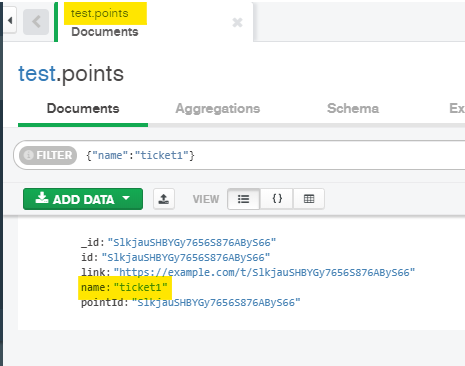Select the list view icon
Screen dimensions: 465x366
243,199
